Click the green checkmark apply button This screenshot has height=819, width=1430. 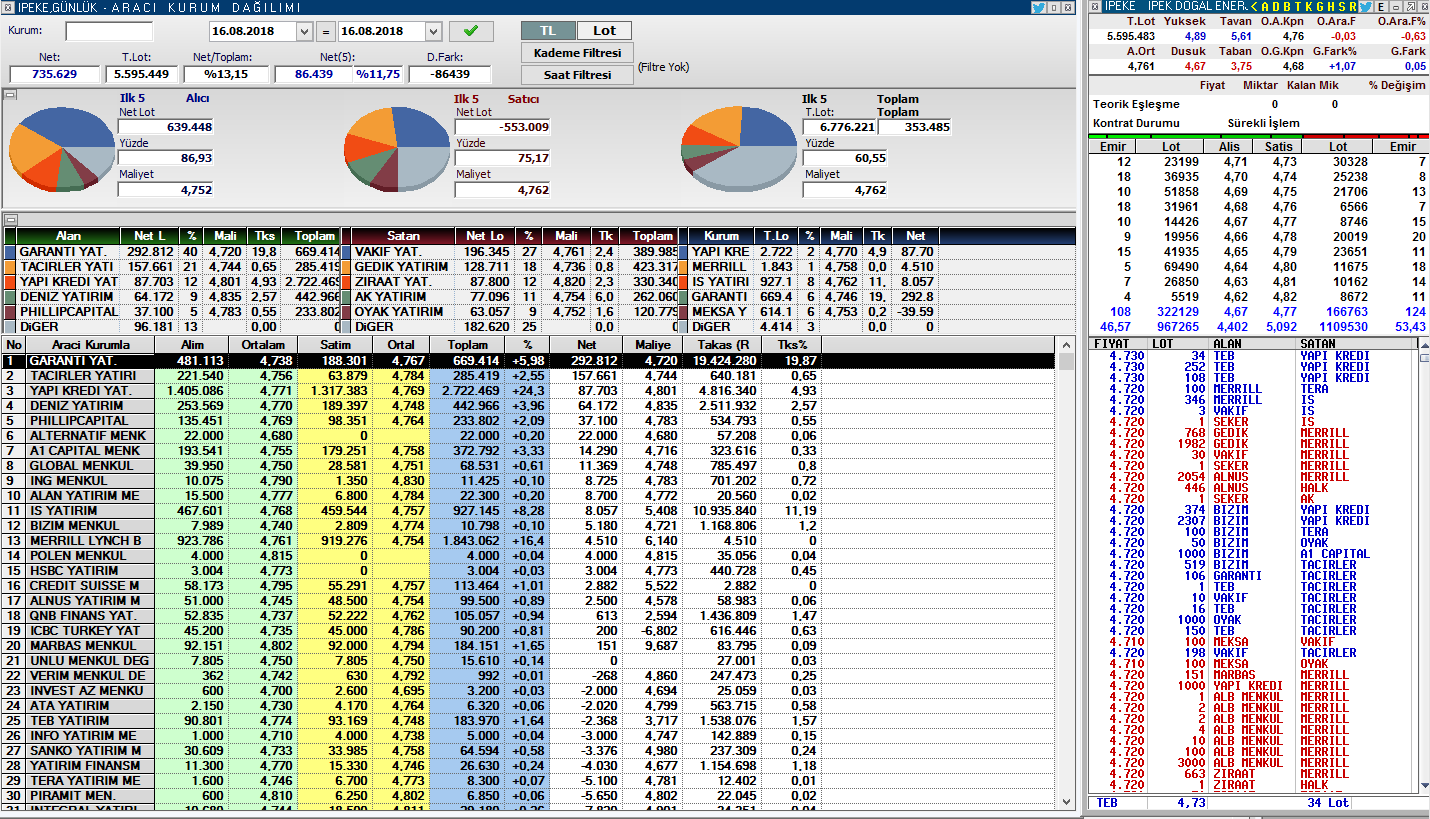coord(471,31)
